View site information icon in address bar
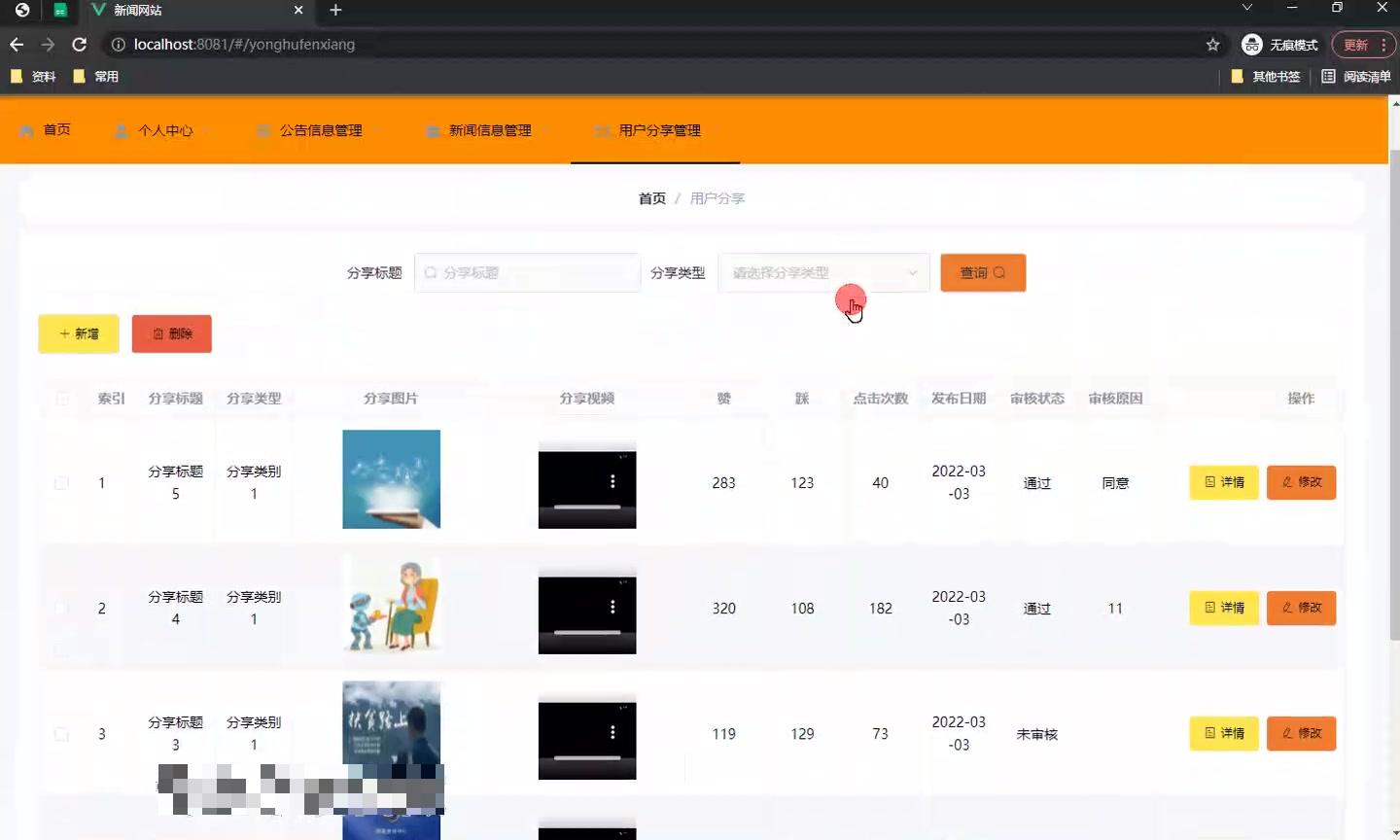 pyautogui.click(x=118, y=45)
